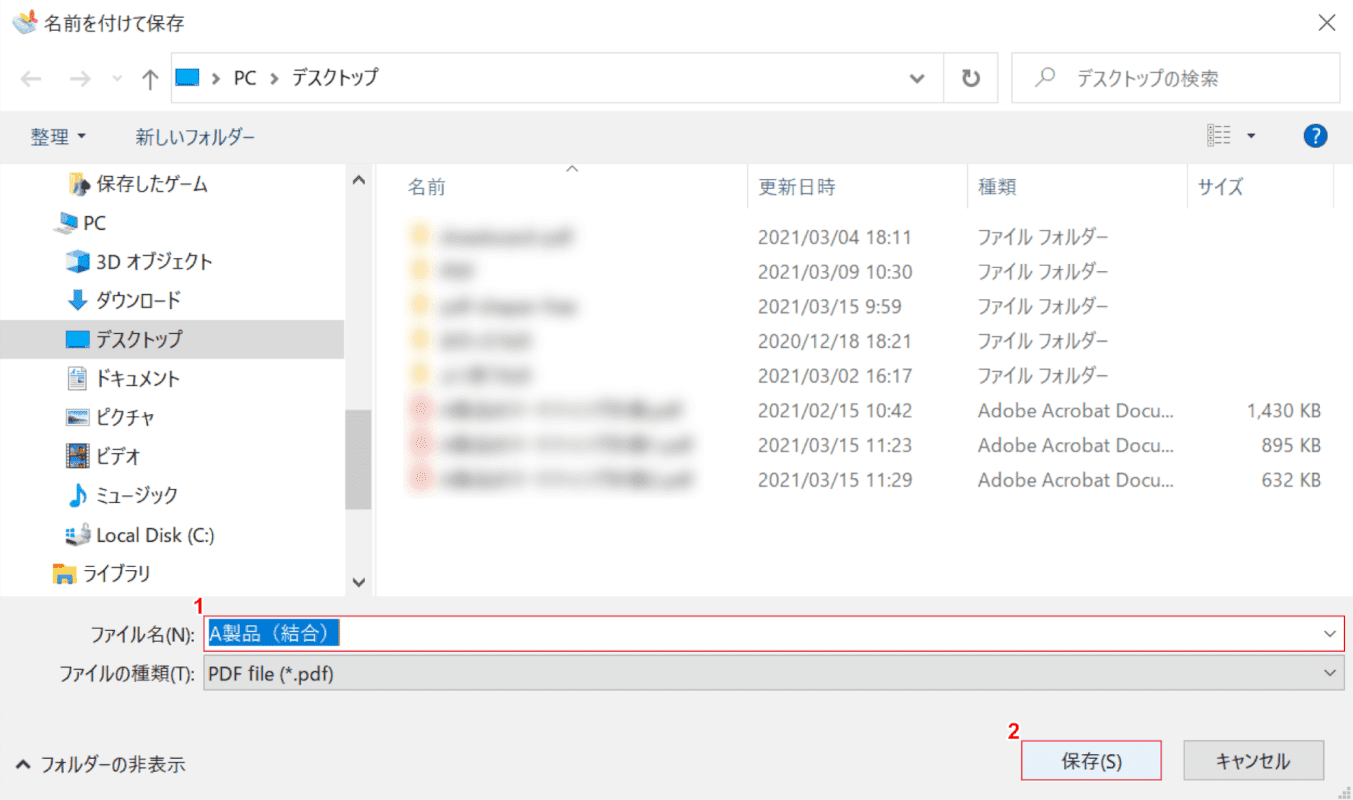1353x800 pixels.
Task: Select PC in the address breadcrumb
Action: (x=245, y=77)
